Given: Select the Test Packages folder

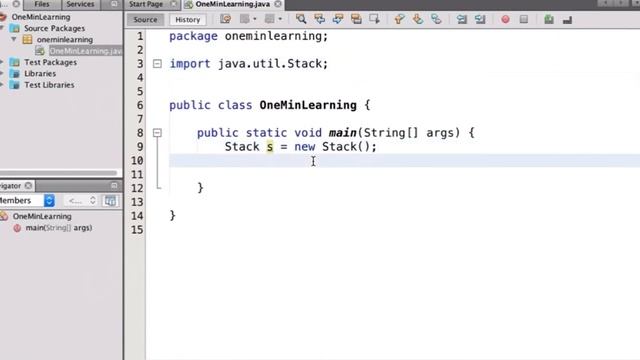Looking at the screenshot, I should pyautogui.click(x=50, y=62).
